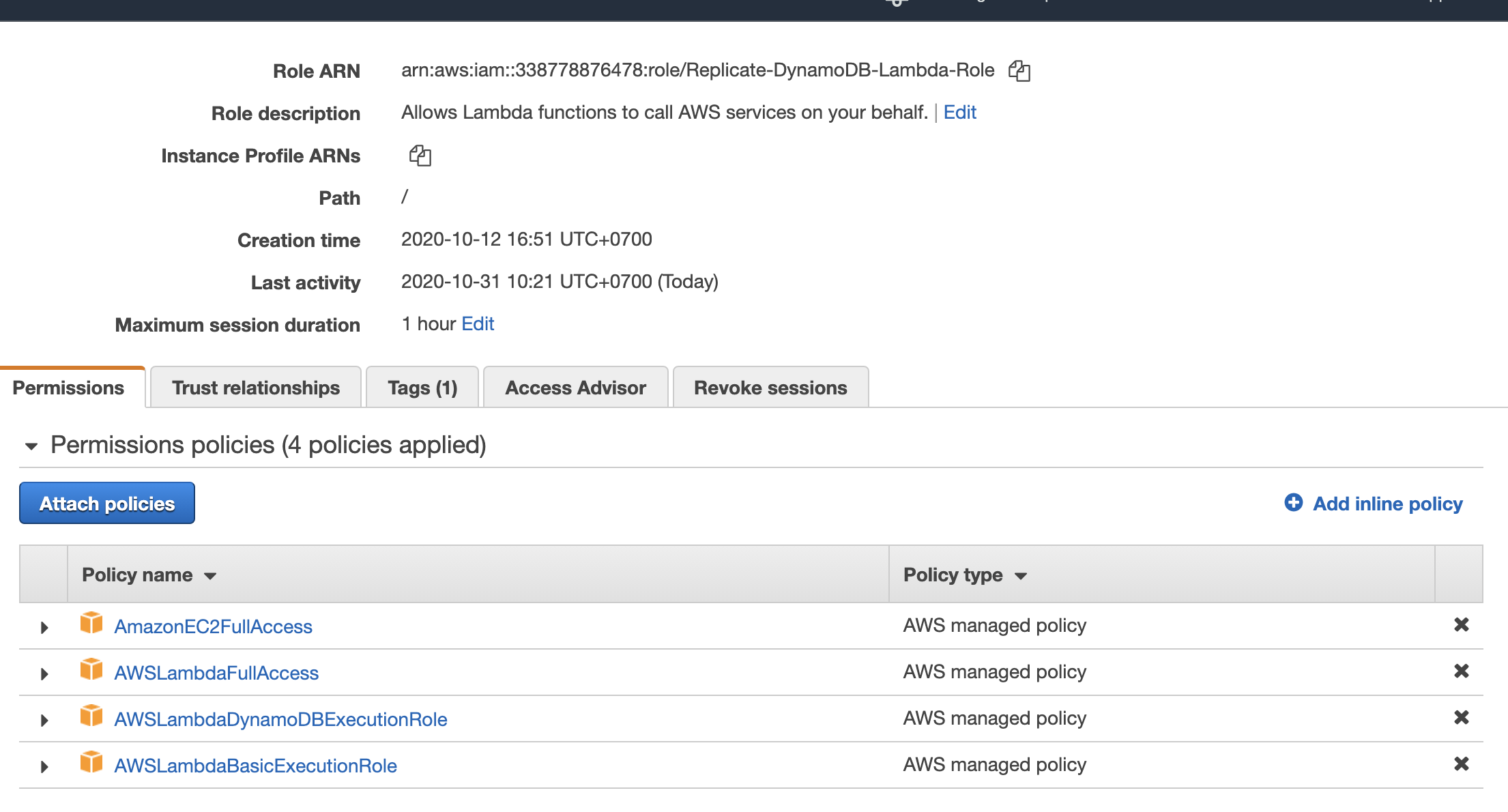Click the creation time value 2020-10-12 16:51
The height and width of the screenshot is (812, 1508).
(526, 239)
